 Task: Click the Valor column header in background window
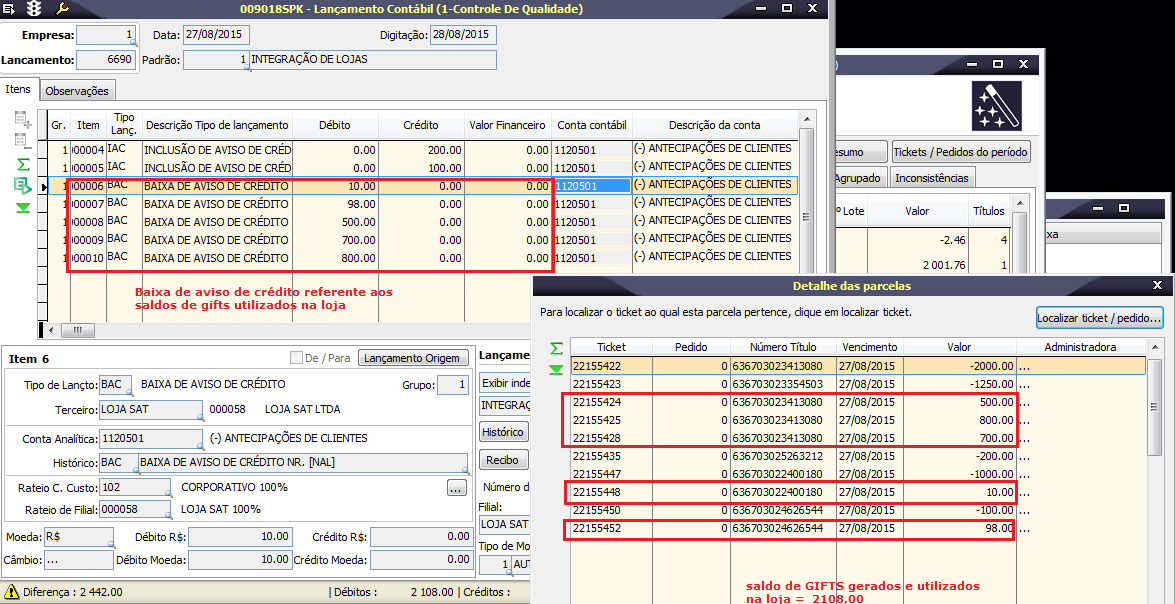point(916,211)
